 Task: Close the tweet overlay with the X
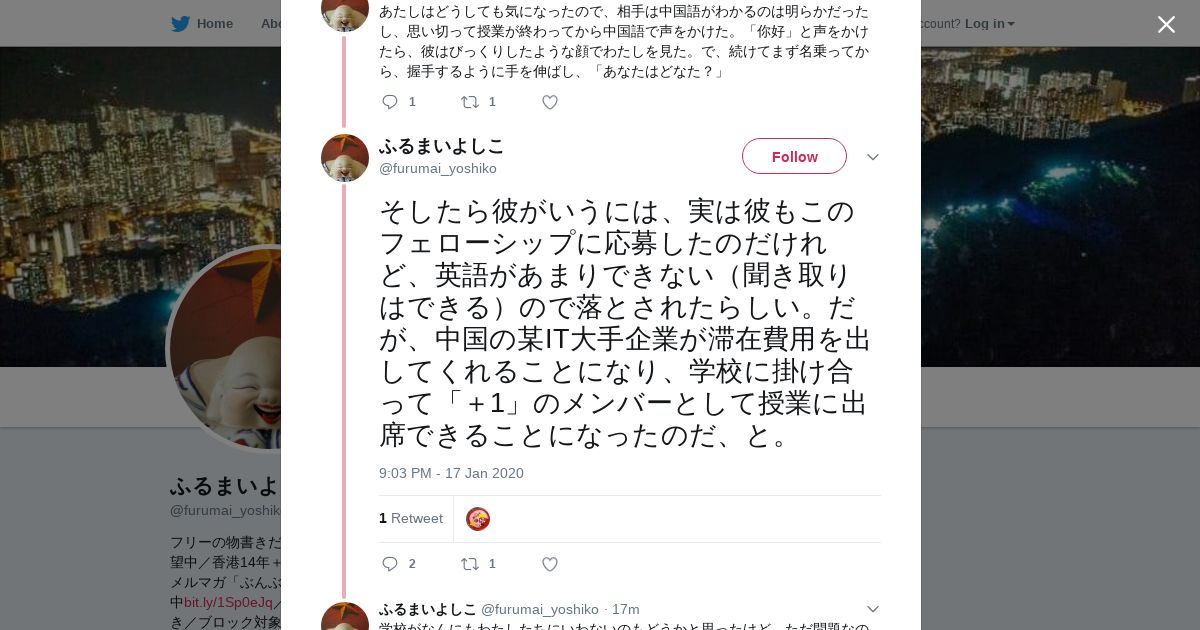click(x=1166, y=25)
